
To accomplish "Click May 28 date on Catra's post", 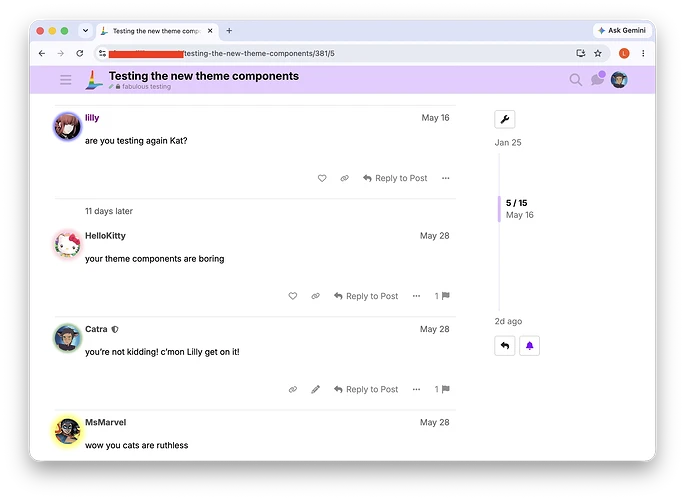I will (434, 329).
